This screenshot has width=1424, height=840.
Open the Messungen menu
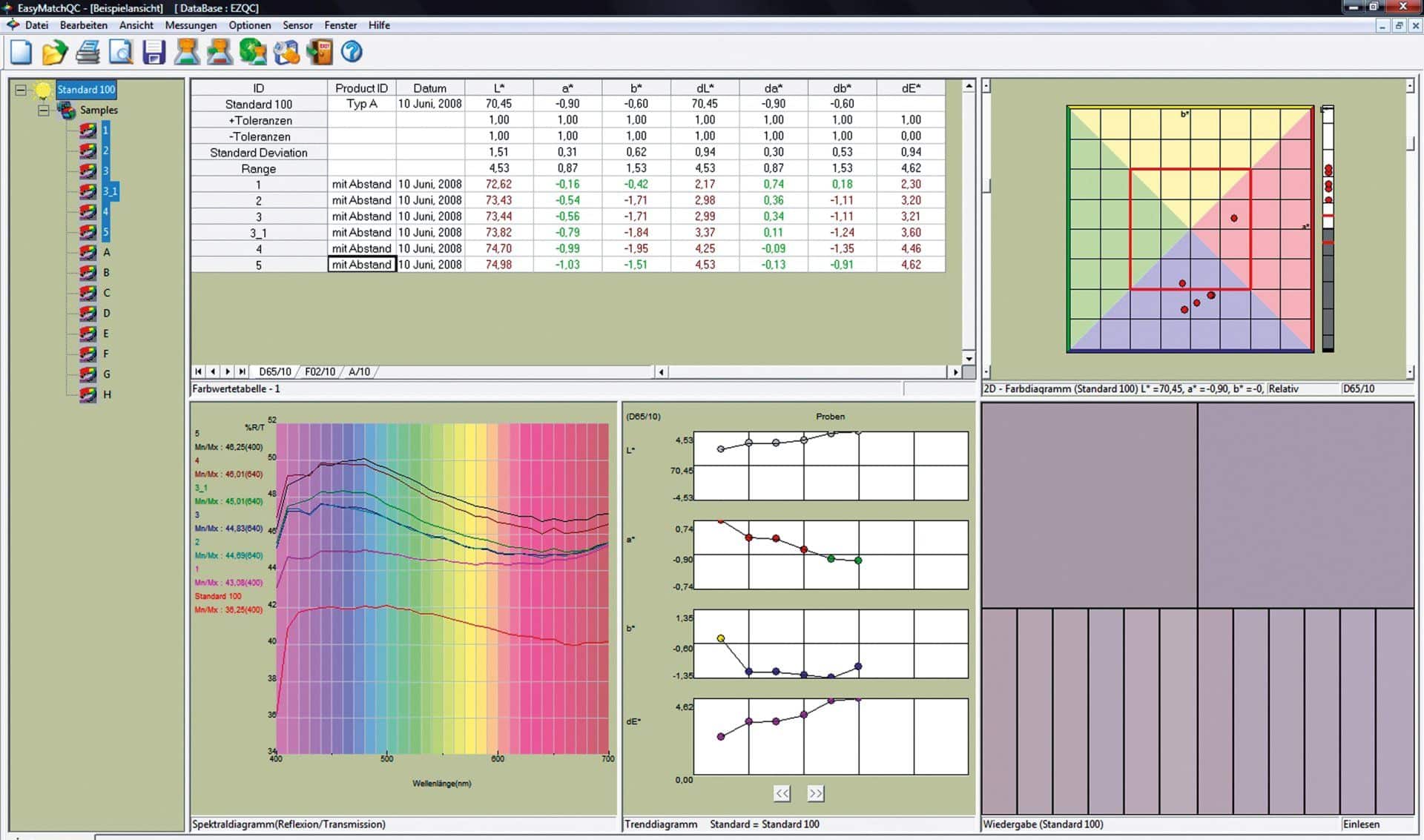click(x=191, y=25)
